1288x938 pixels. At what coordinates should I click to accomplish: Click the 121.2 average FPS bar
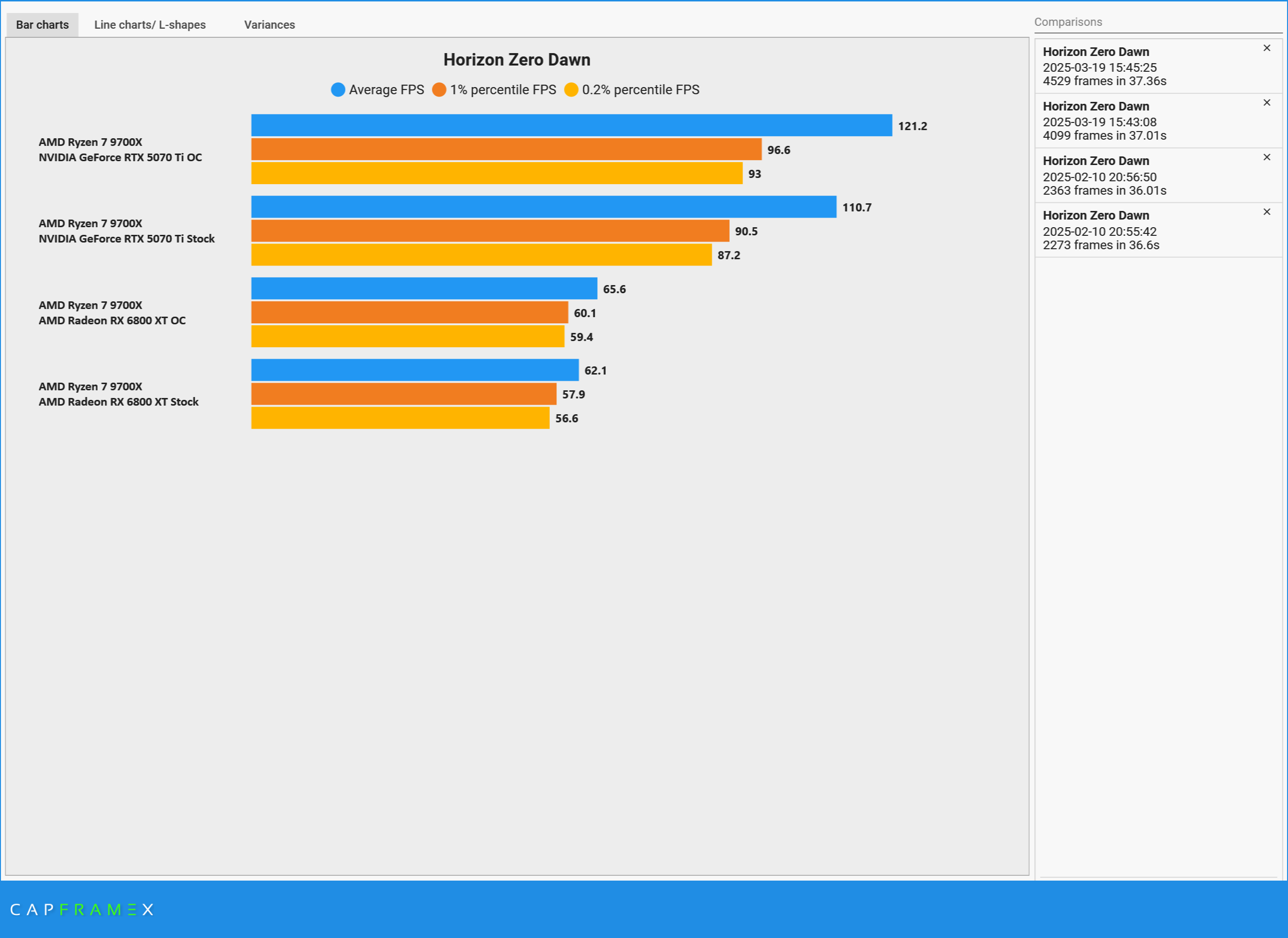(571, 125)
